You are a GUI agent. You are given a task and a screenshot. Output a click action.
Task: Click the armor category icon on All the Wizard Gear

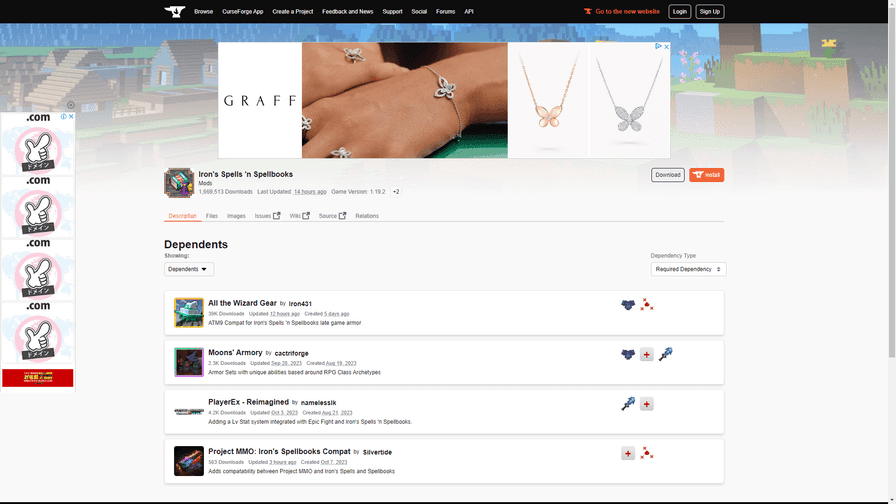(628, 304)
